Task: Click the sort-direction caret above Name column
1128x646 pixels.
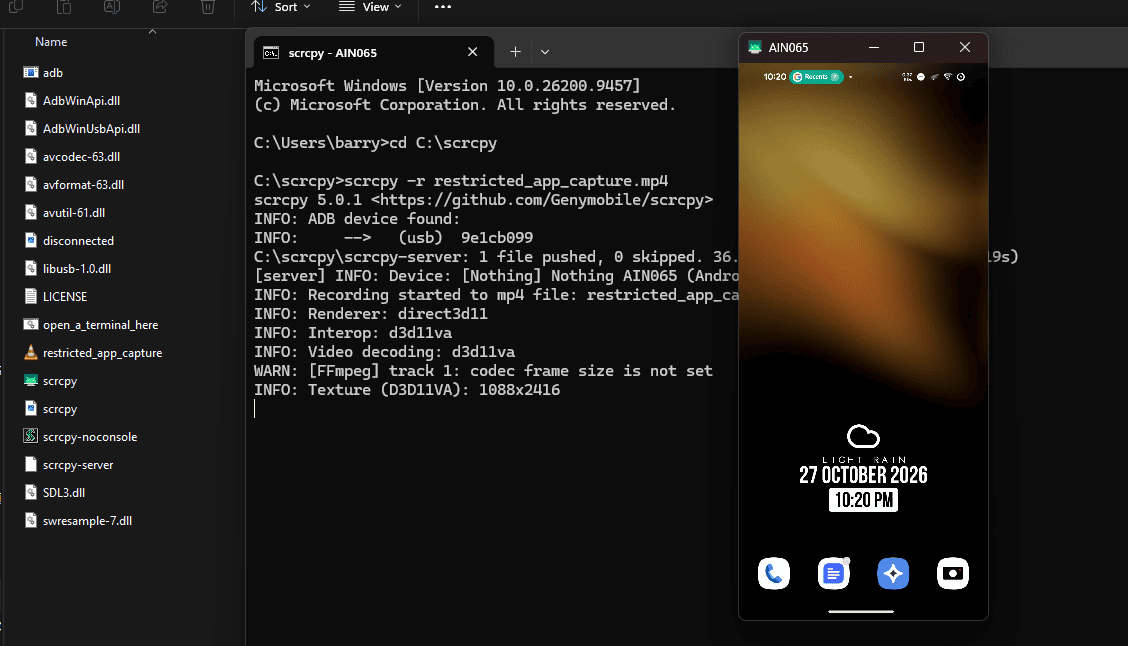Action: (x=153, y=31)
